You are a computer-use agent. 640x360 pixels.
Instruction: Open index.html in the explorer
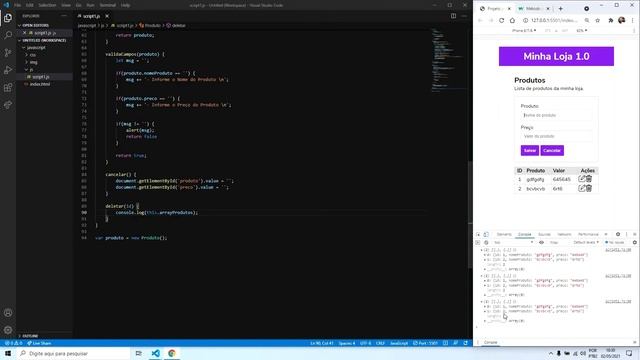40,84
